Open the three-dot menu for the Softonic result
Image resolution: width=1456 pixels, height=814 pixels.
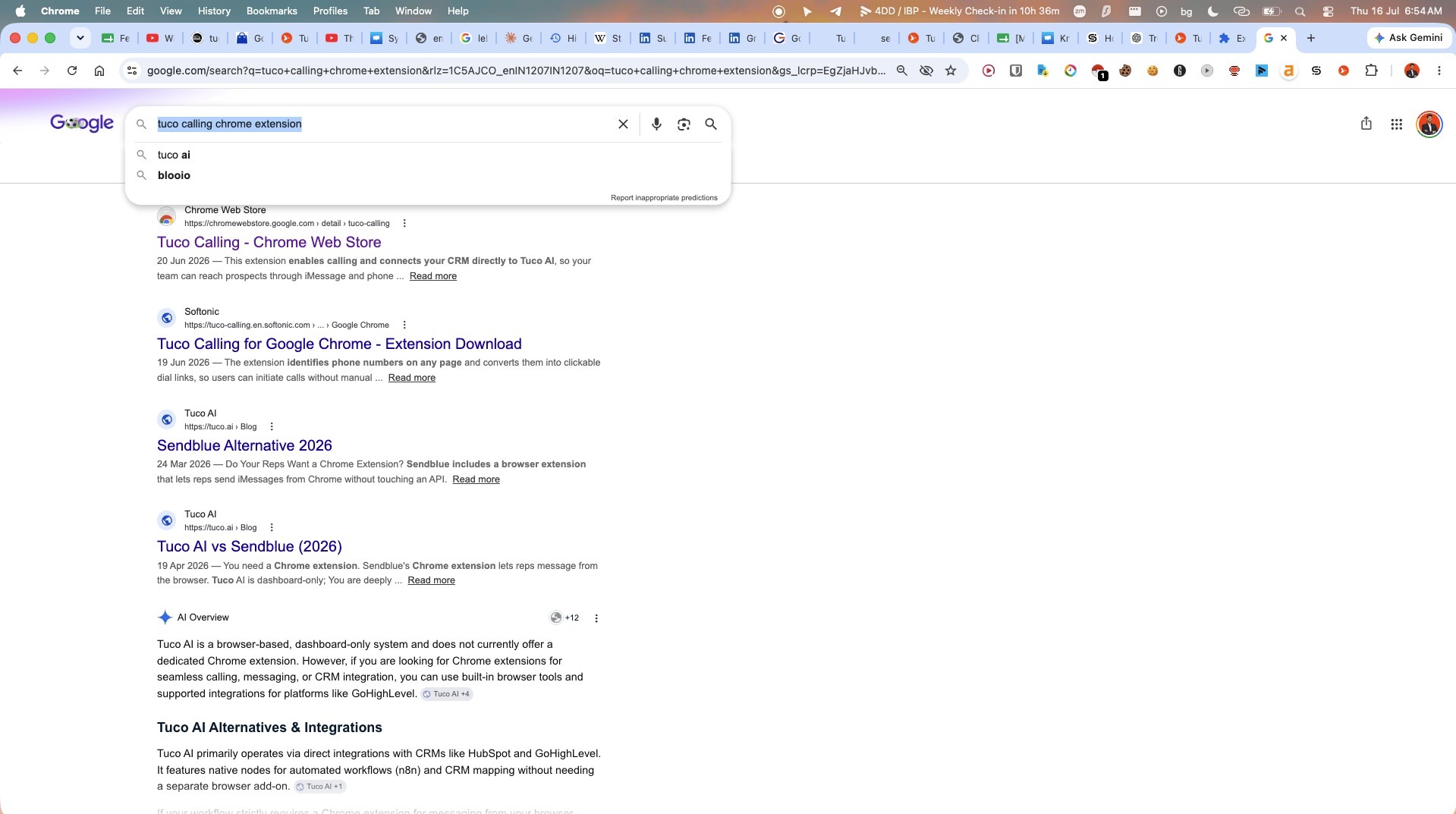[x=404, y=325]
